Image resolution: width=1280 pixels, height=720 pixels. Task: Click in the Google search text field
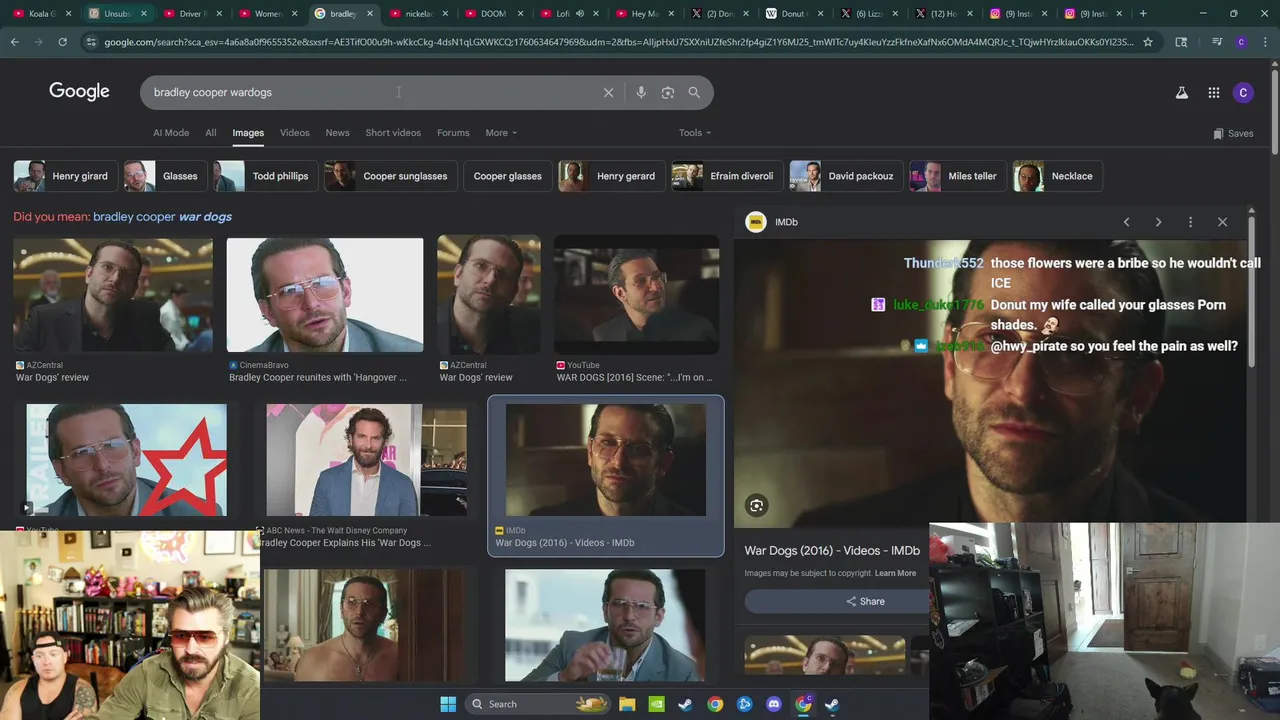click(x=370, y=92)
